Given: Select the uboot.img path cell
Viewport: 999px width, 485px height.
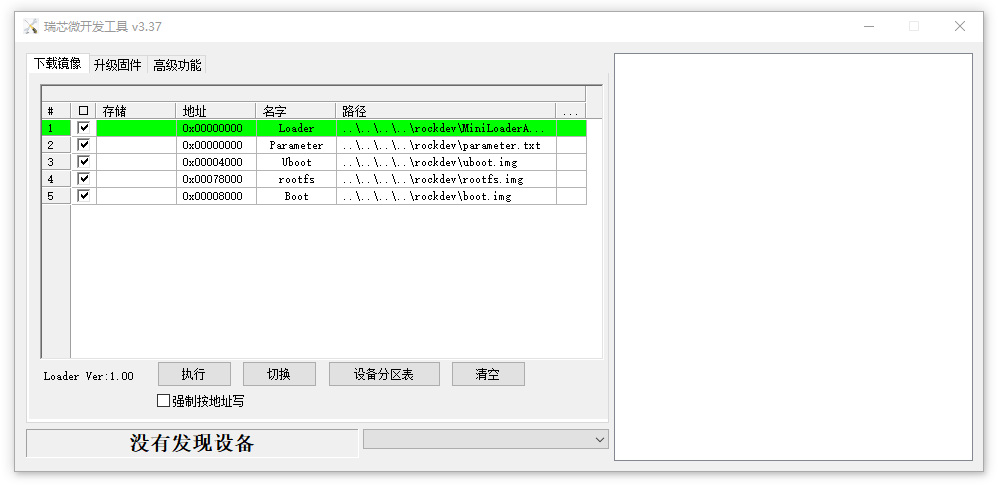Looking at the screenshot, I should click(x=446, y=162).
